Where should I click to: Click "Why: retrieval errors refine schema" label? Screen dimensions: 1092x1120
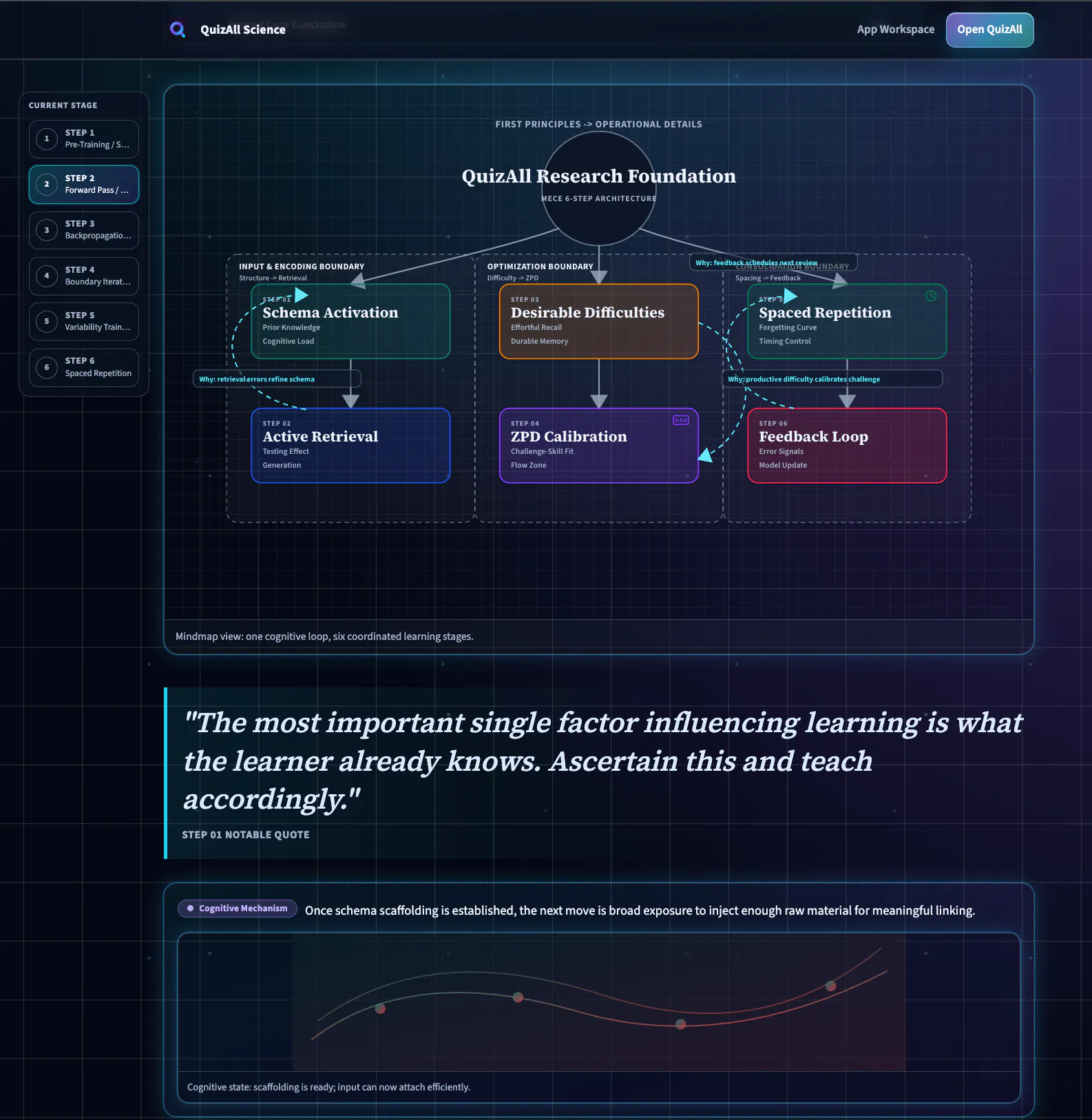277,379
